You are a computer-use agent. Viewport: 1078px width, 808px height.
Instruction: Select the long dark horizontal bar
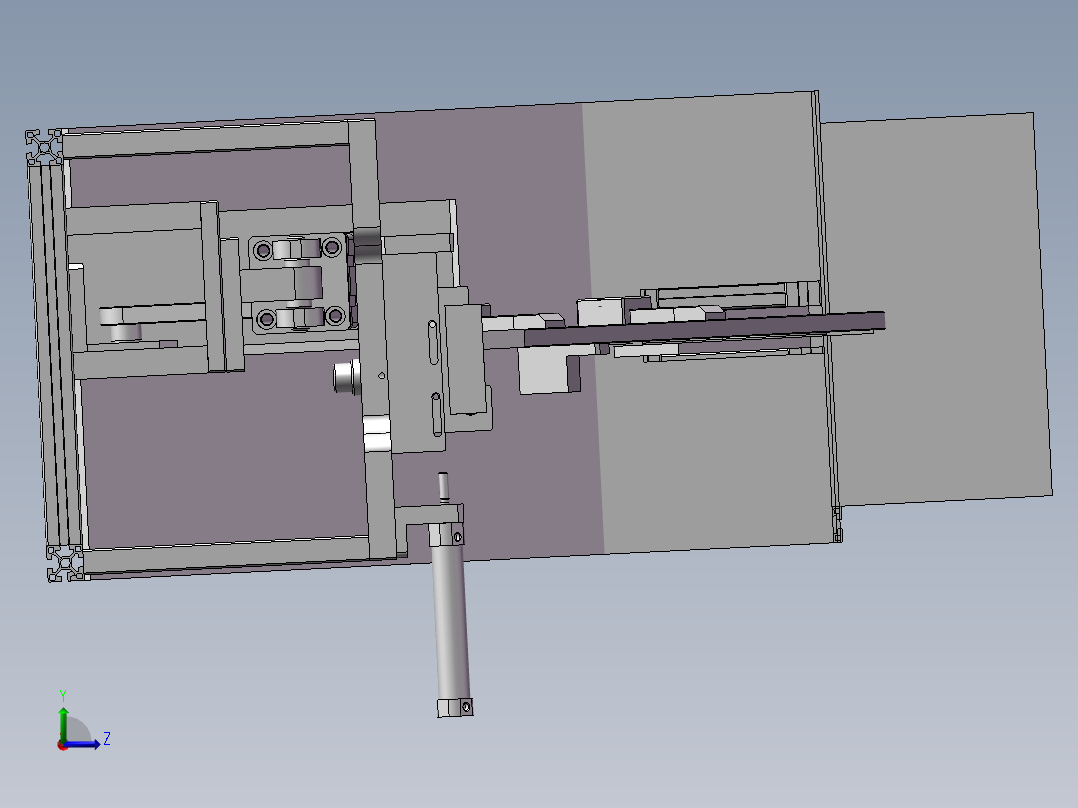point(703,329)
